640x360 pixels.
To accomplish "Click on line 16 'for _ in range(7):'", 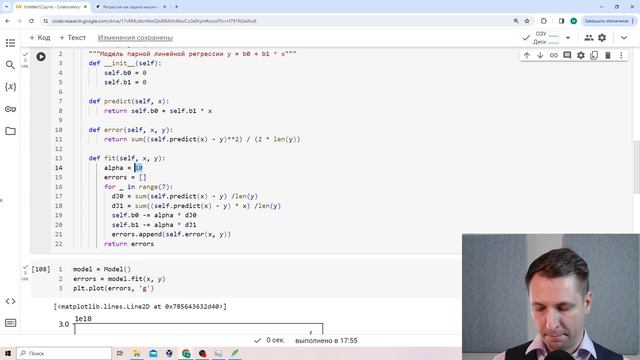I will click(138, 187).
